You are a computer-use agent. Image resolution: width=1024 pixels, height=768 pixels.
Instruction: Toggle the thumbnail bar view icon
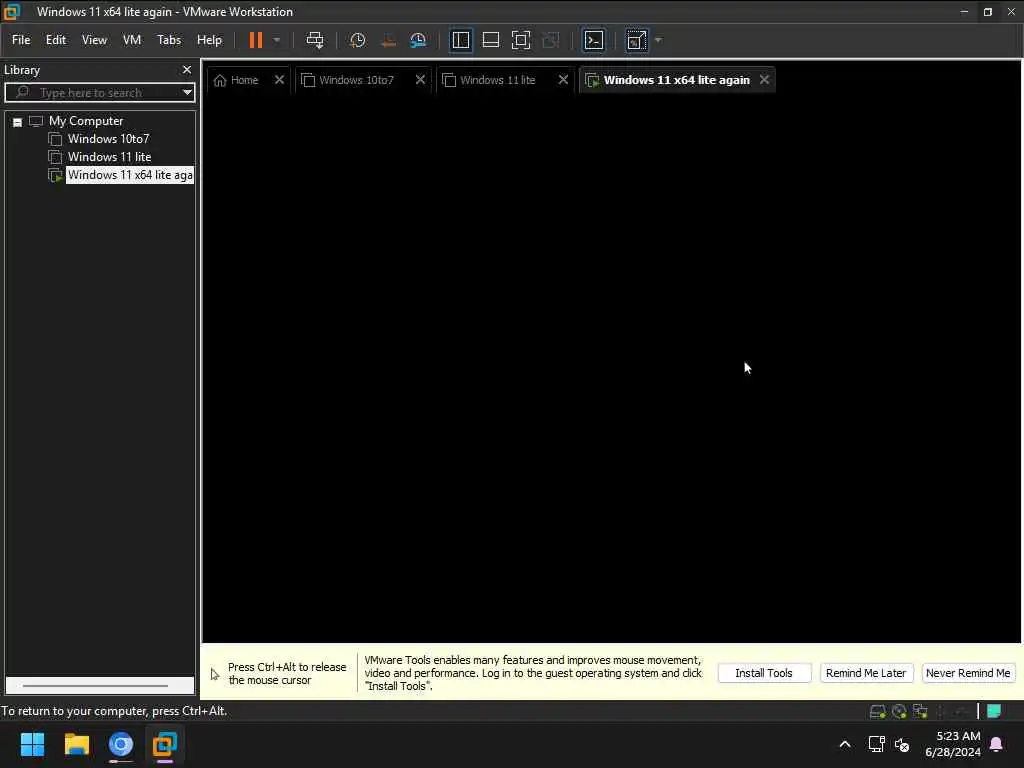pos(490,40)
